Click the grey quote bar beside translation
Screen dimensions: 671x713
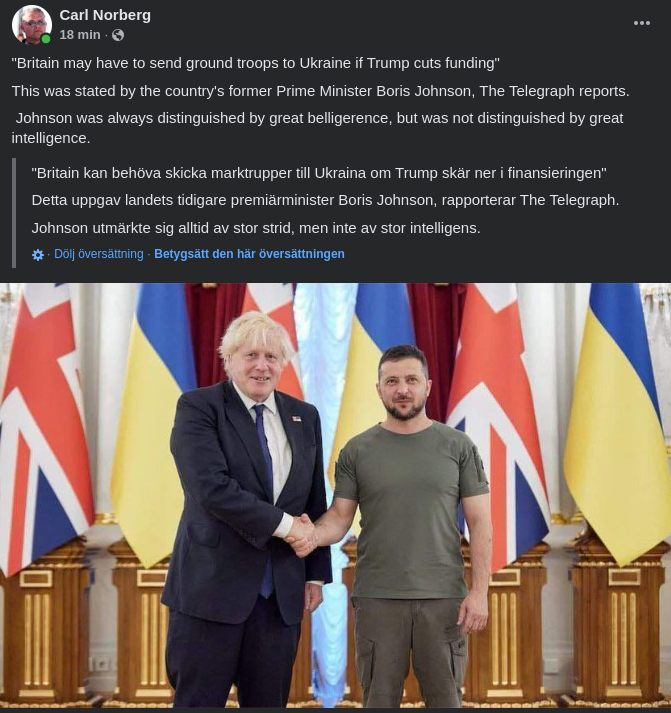point(14,212)
